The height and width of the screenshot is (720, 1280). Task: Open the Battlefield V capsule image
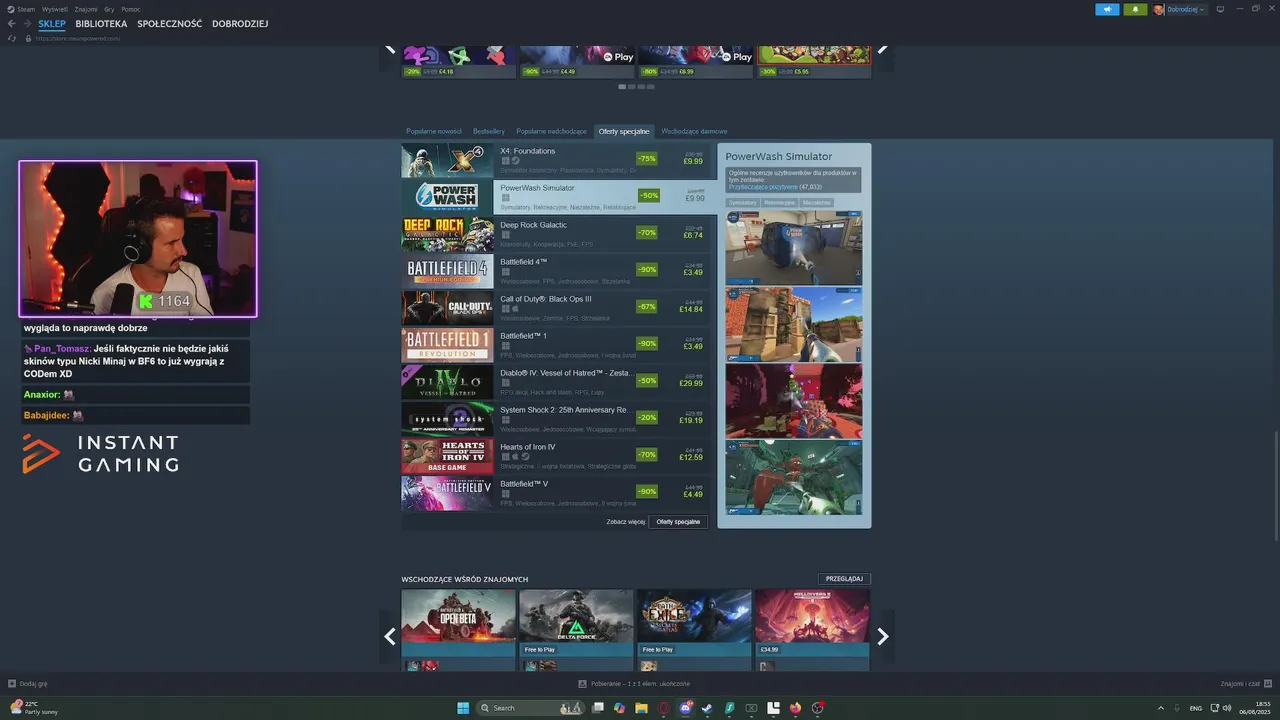click(x=447, y=493)
